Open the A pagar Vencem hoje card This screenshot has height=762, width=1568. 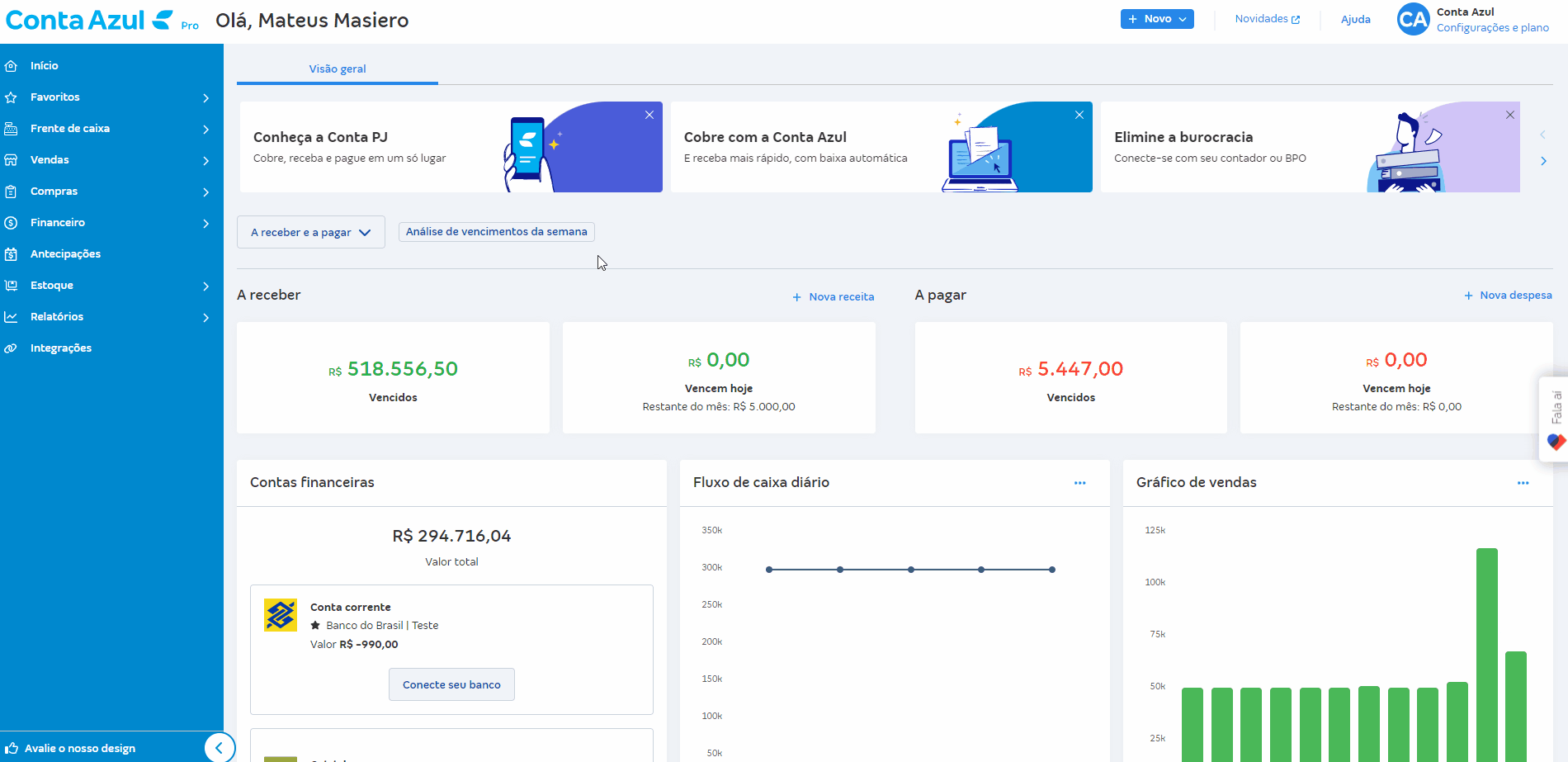pos(1396,378)
